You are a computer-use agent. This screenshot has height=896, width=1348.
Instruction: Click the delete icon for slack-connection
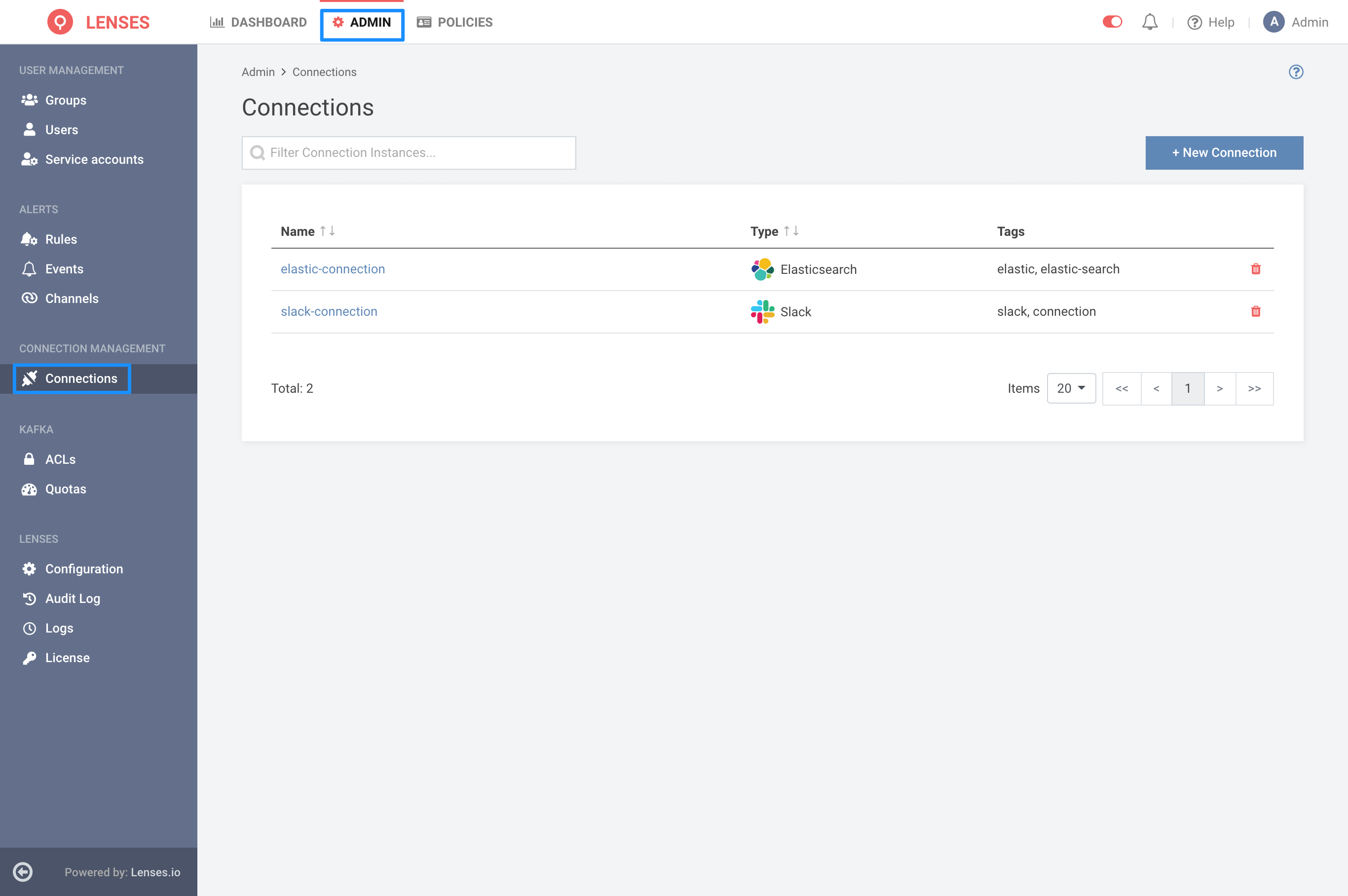(x=1256, y=311)
